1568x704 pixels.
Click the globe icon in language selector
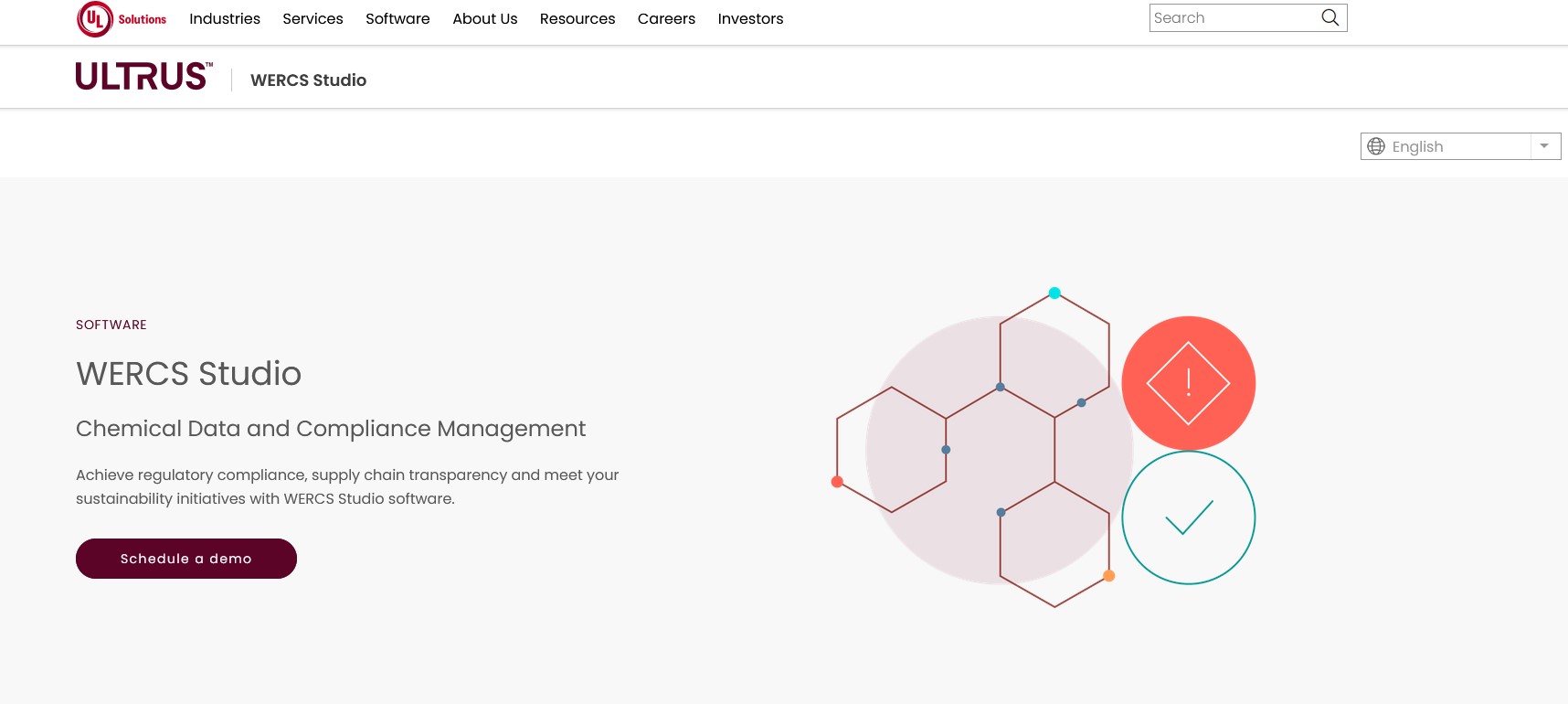[x=1376, y=146]
